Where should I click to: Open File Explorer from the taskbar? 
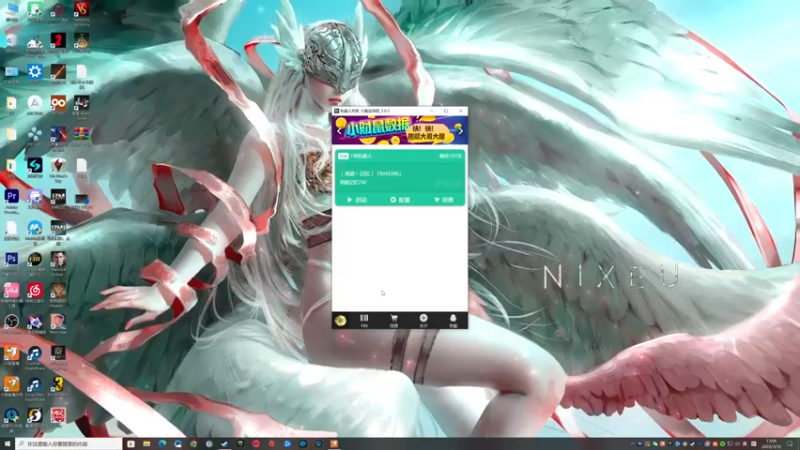[x=146, y=444]
